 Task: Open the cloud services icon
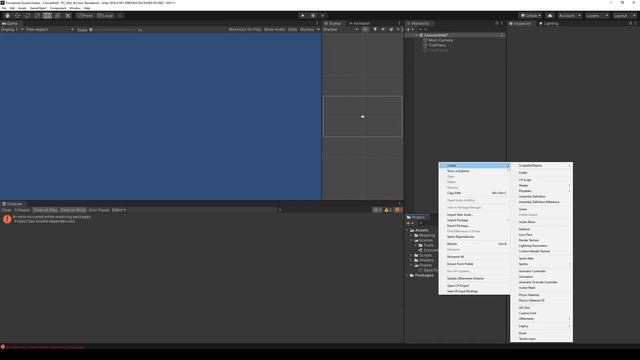(x=550, y=16)
